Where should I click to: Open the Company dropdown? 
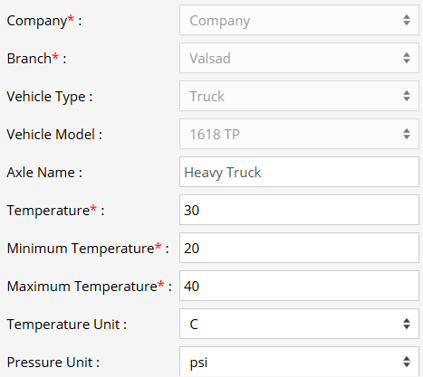[299, 20]
